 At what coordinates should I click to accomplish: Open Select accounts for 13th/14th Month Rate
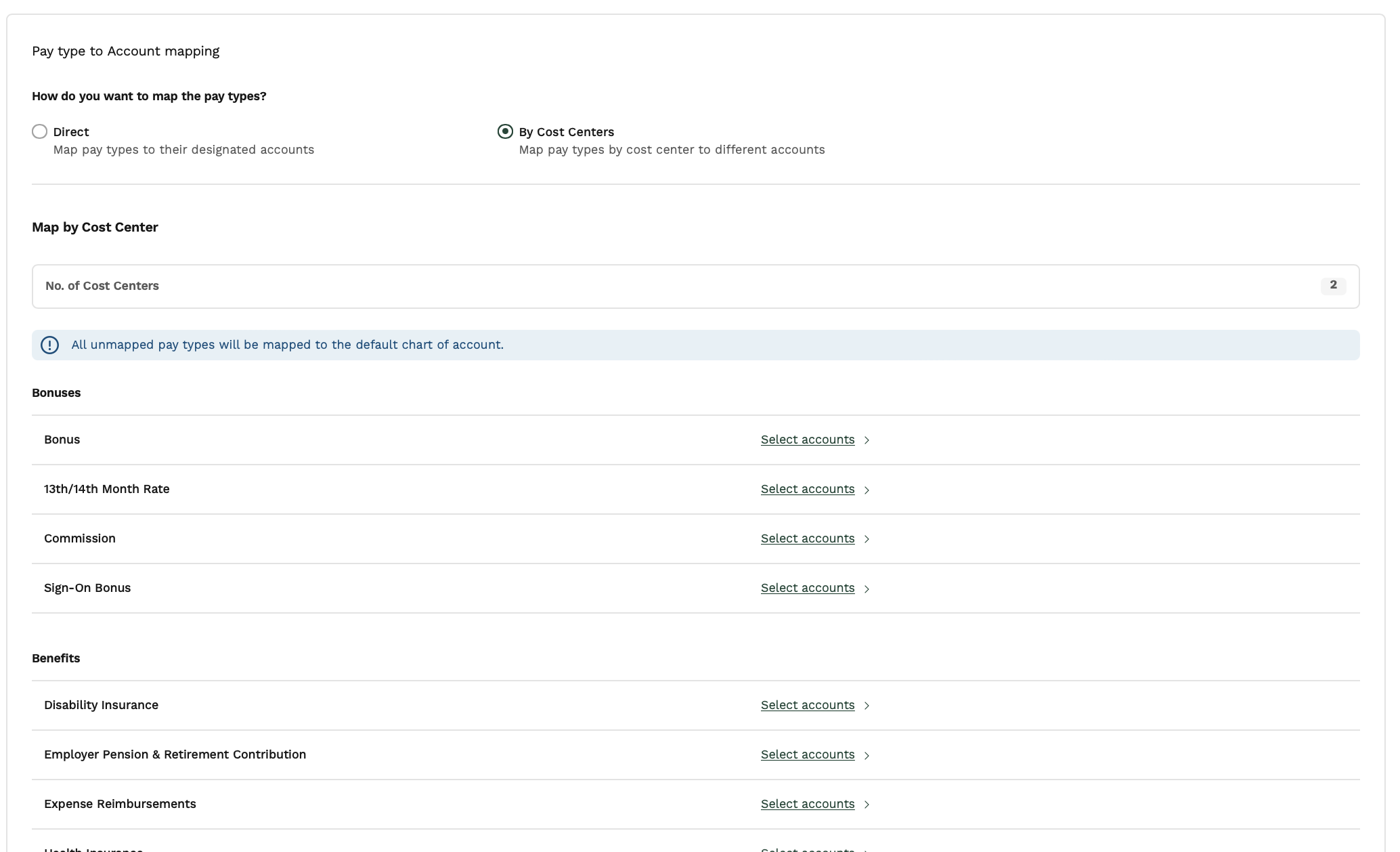(807, 489)
